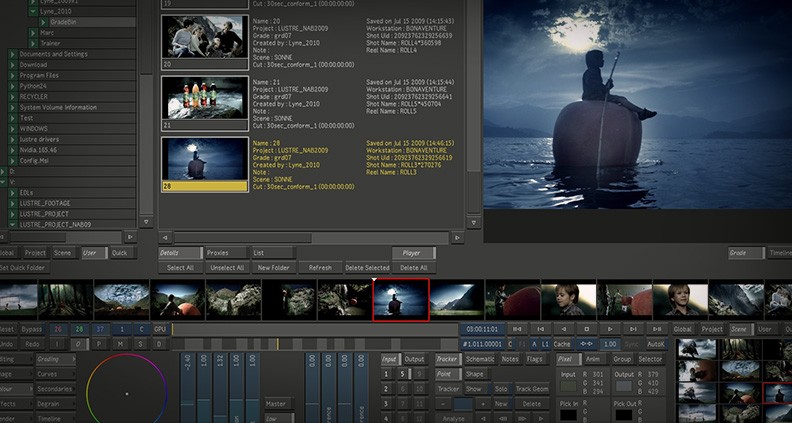The height and width of the screenshot is (423, 792).
Task: Expand the LUSTRE_FOOTAGE folder
Action: [13, 203]
